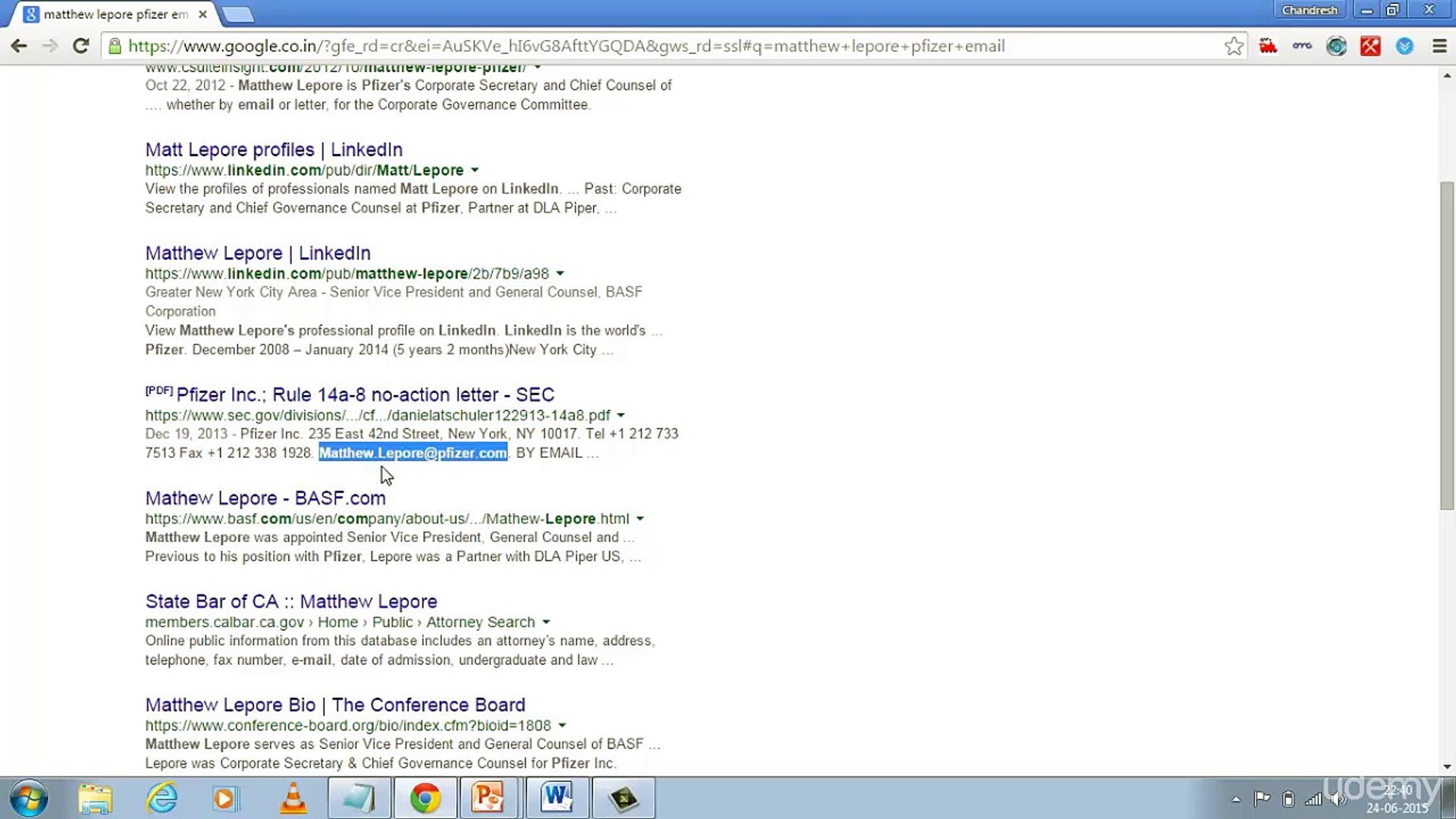Viewport: 1456px width, 819px height.
Task: Click the round globe extension icon
Action: pos(1336,46)
